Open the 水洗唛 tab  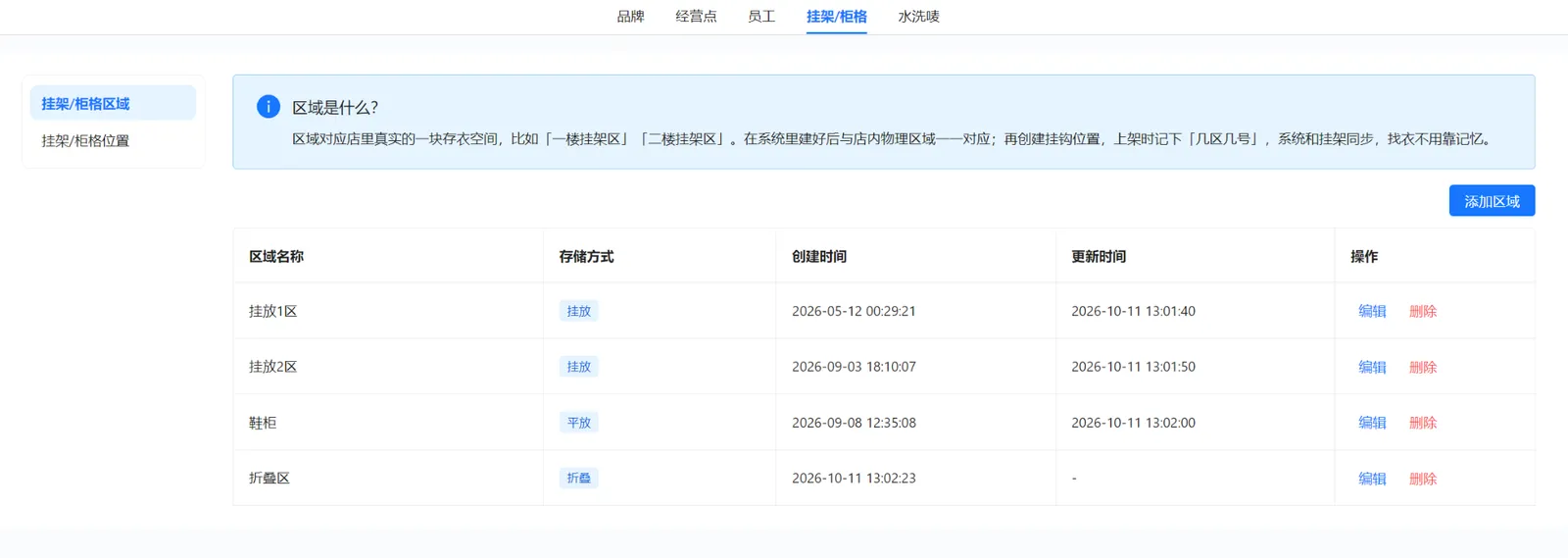918,17
